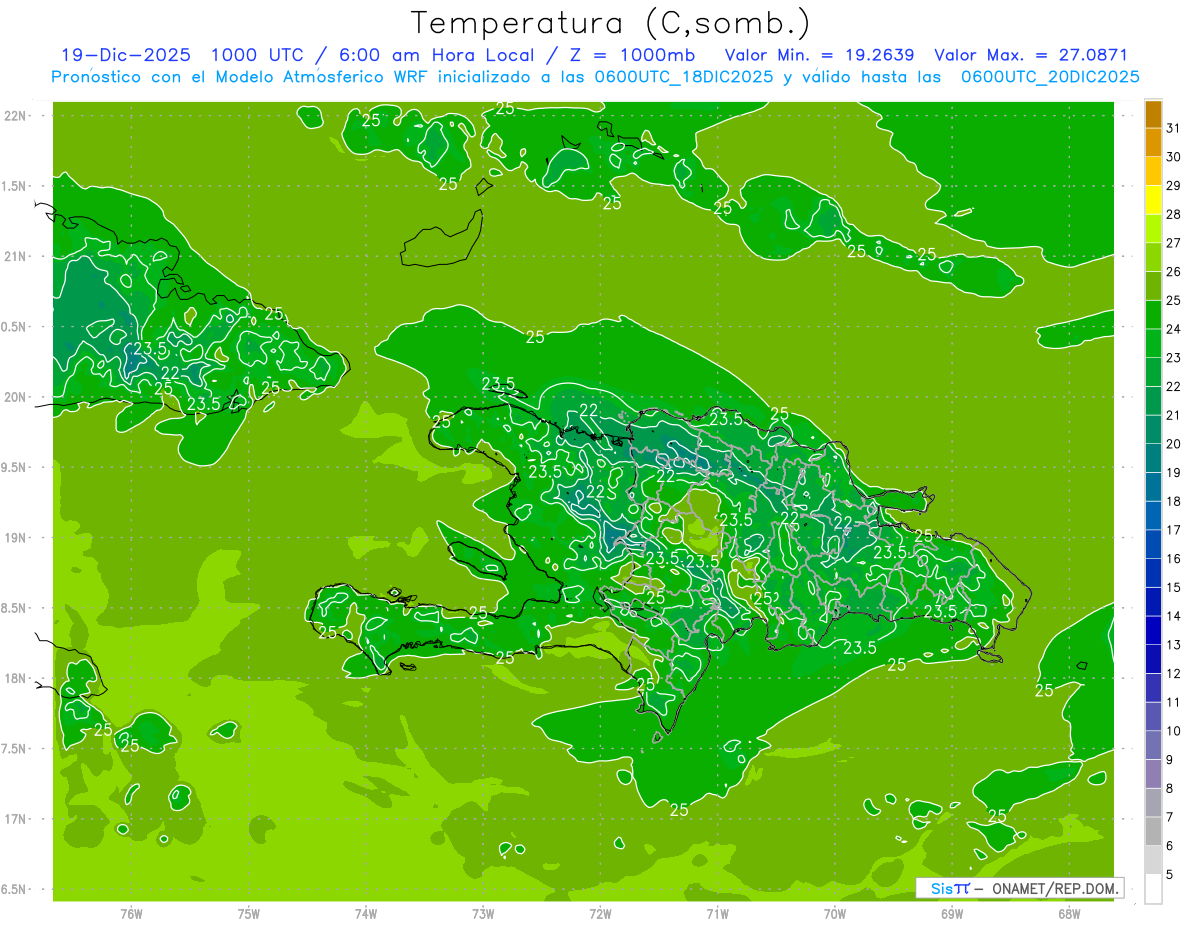Click the '71W' longitude axis label
The image size is (1200, 927).
717,913
